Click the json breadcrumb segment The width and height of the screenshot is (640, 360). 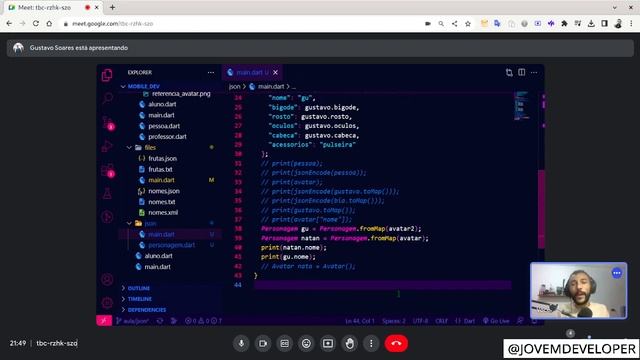click(x=234, y=87)
